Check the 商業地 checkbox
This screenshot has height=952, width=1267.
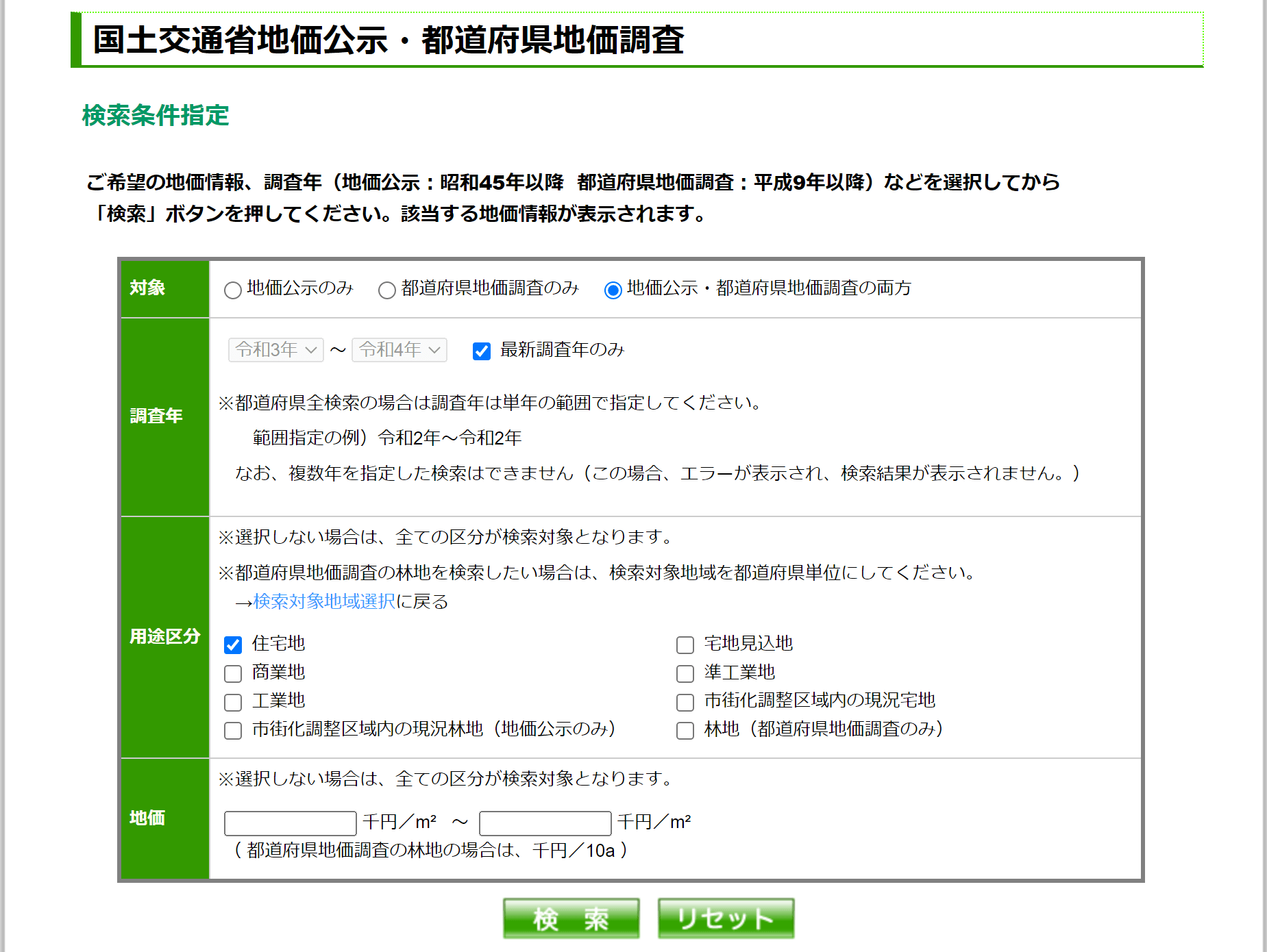click(x=233, y=673)
